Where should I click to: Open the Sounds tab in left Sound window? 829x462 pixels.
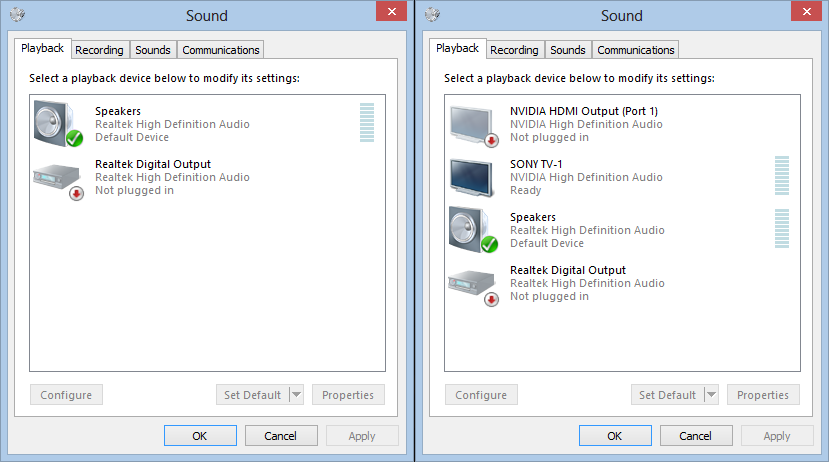153,50
